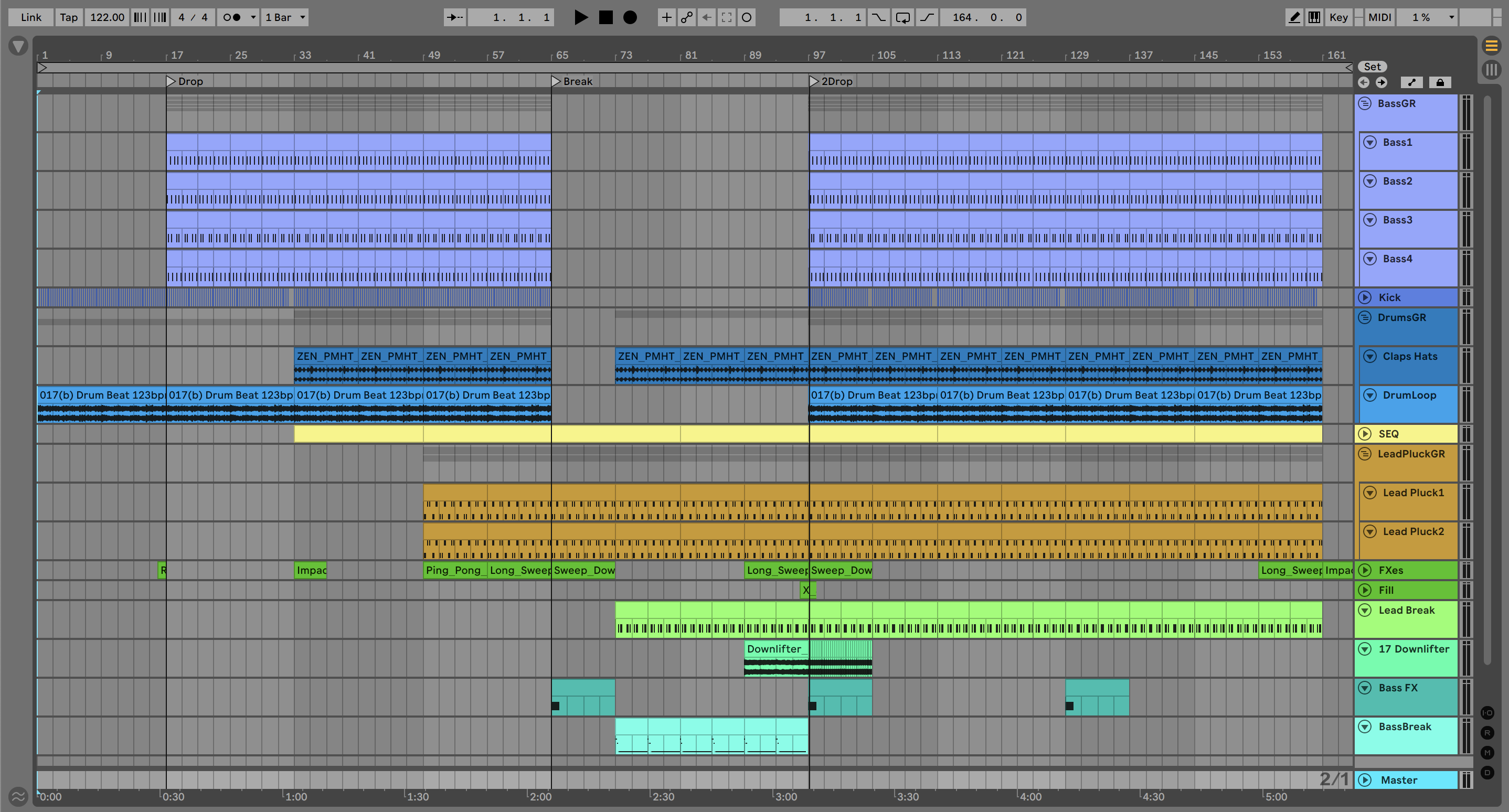1509x812 pixels.
Task: Click the Link button
Action: [x=31, y=17]
